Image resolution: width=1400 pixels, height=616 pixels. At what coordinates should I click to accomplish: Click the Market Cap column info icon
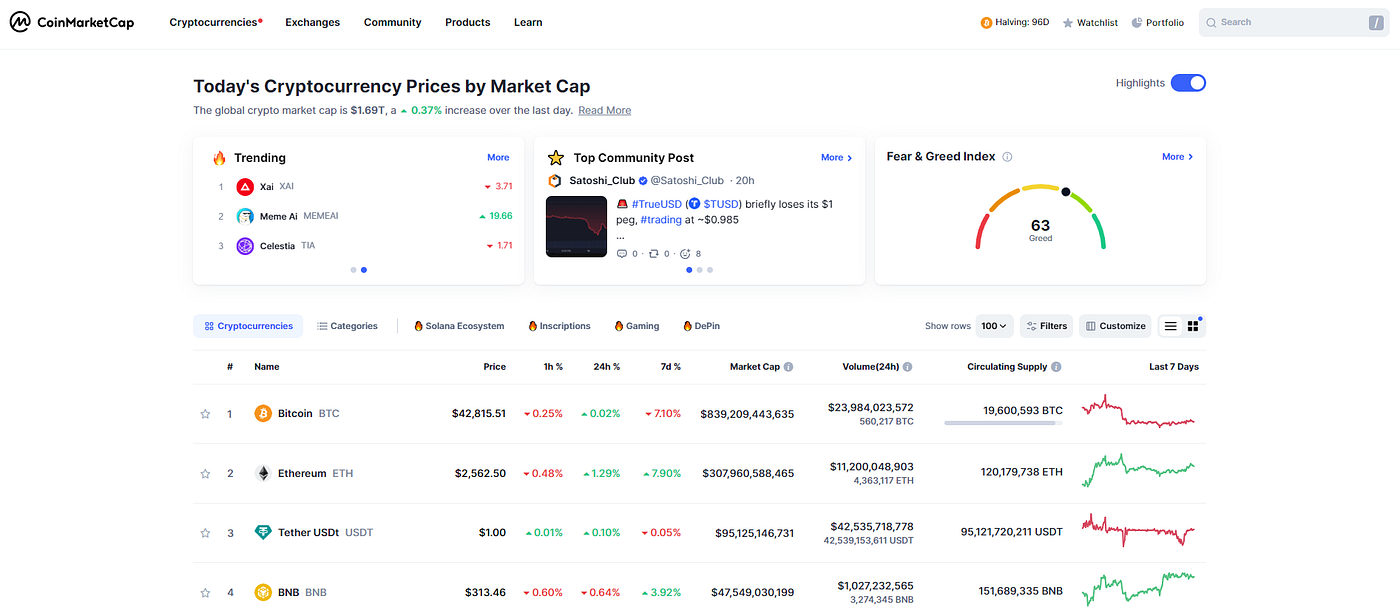click(x=788, y=367)
